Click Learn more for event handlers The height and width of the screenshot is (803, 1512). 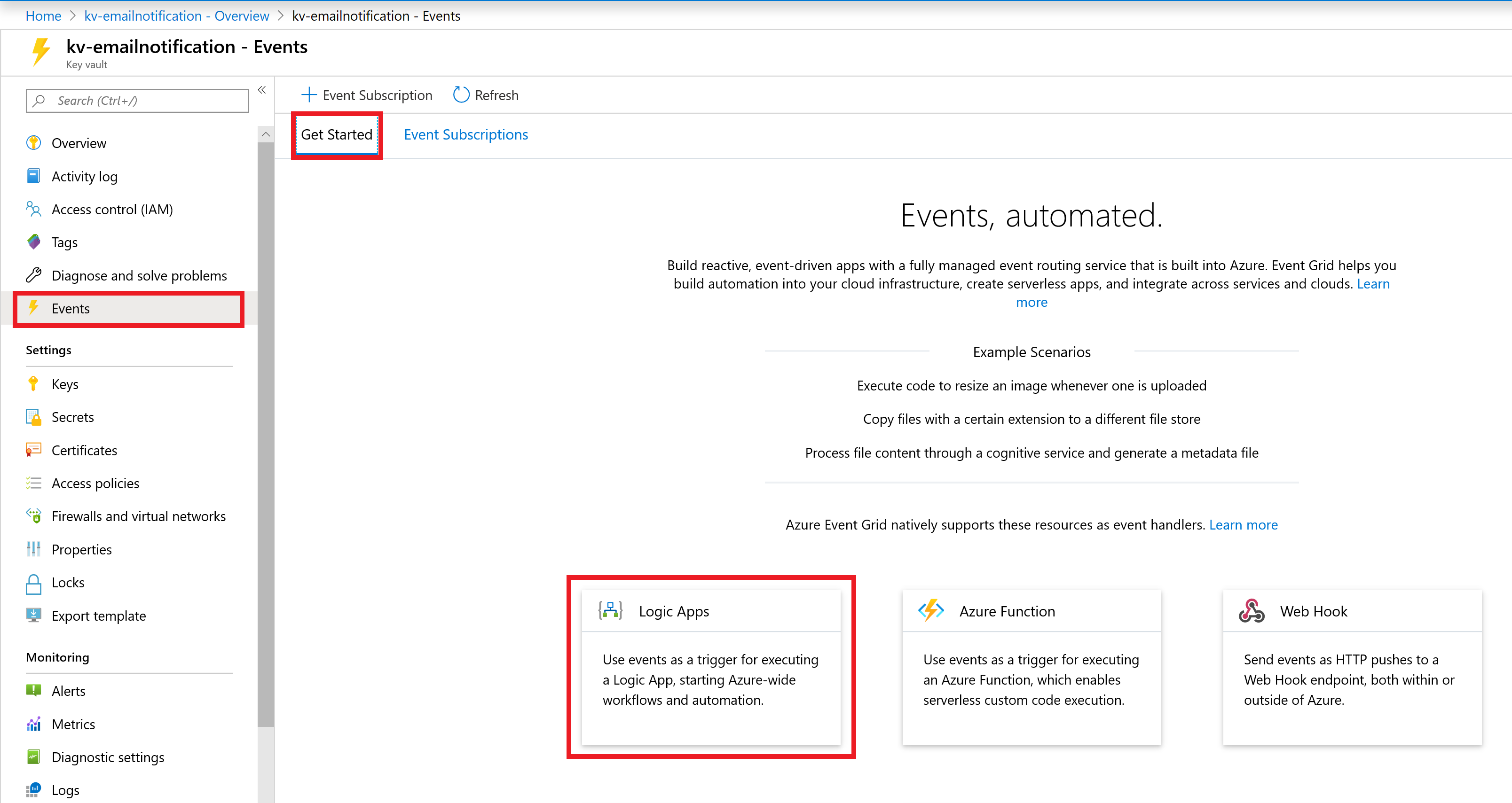pos(1243,524)
